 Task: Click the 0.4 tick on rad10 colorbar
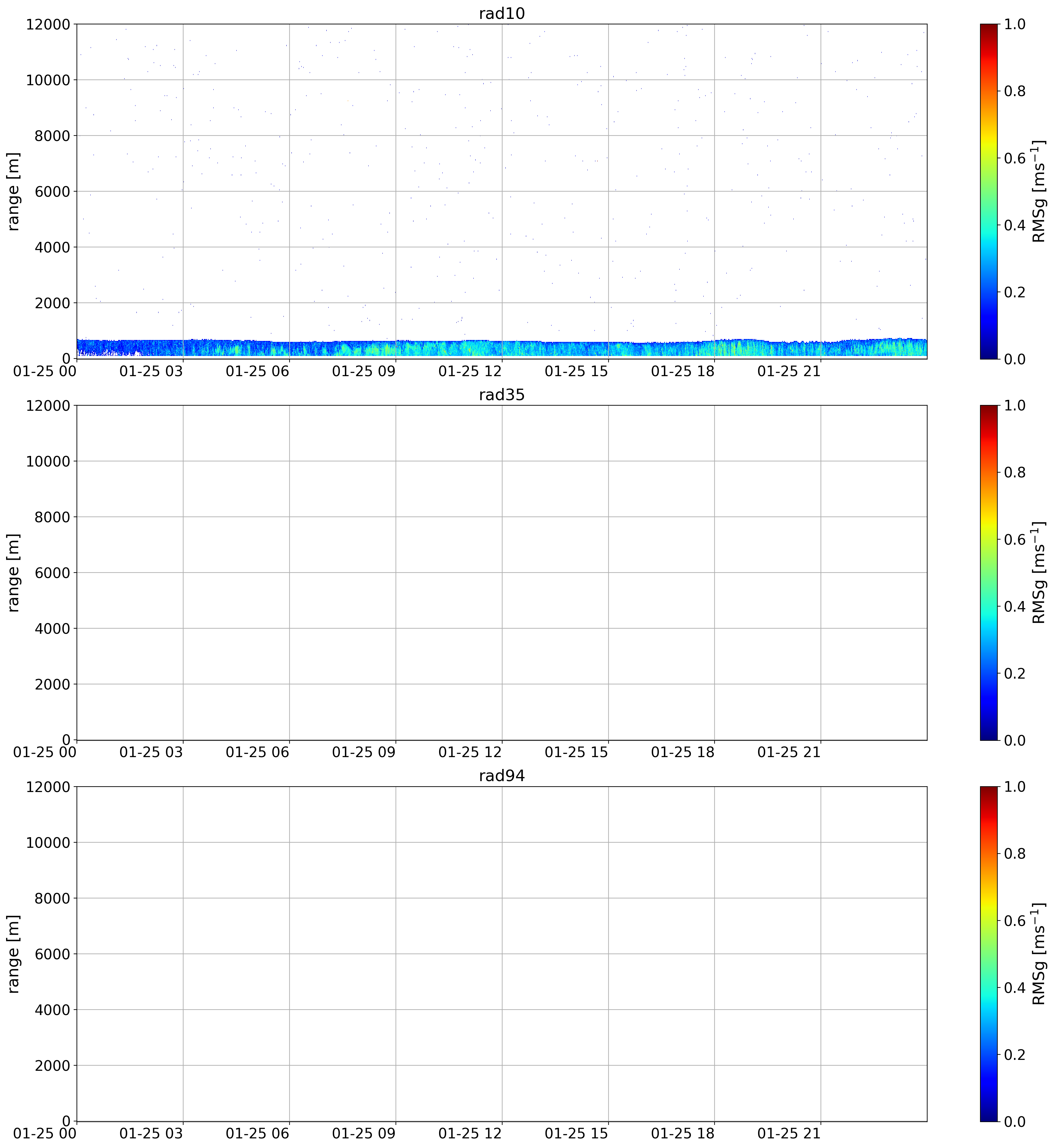(1015, 225)
